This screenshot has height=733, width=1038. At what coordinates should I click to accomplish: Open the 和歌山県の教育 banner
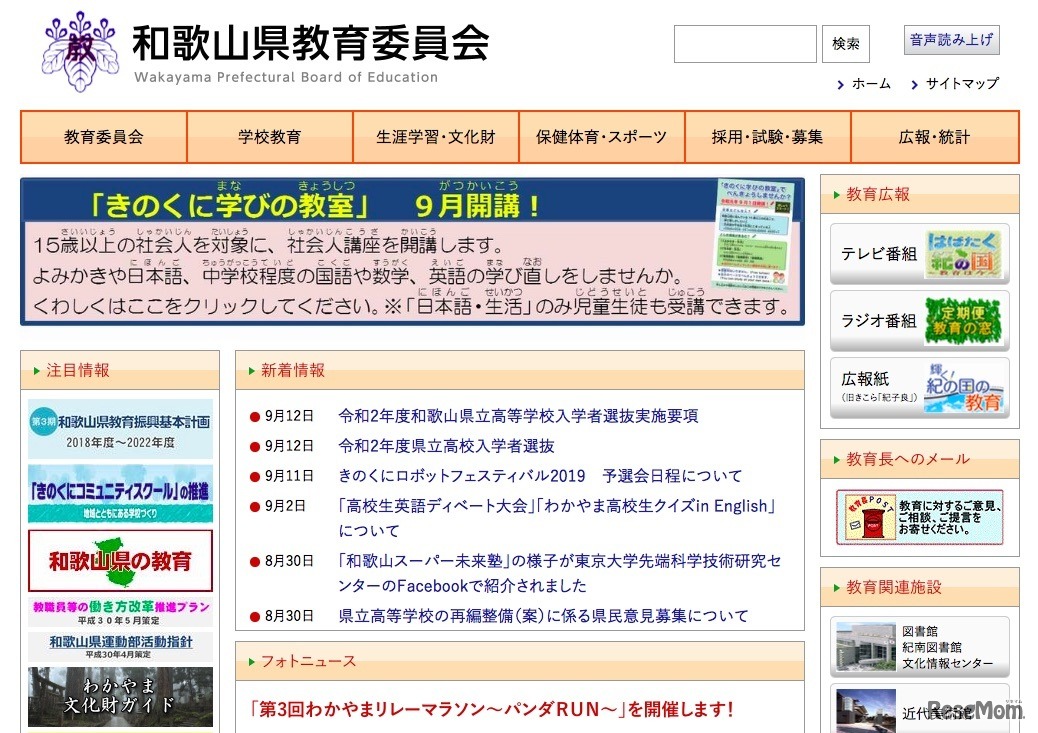pyautogui.click(x=119, y=557)
